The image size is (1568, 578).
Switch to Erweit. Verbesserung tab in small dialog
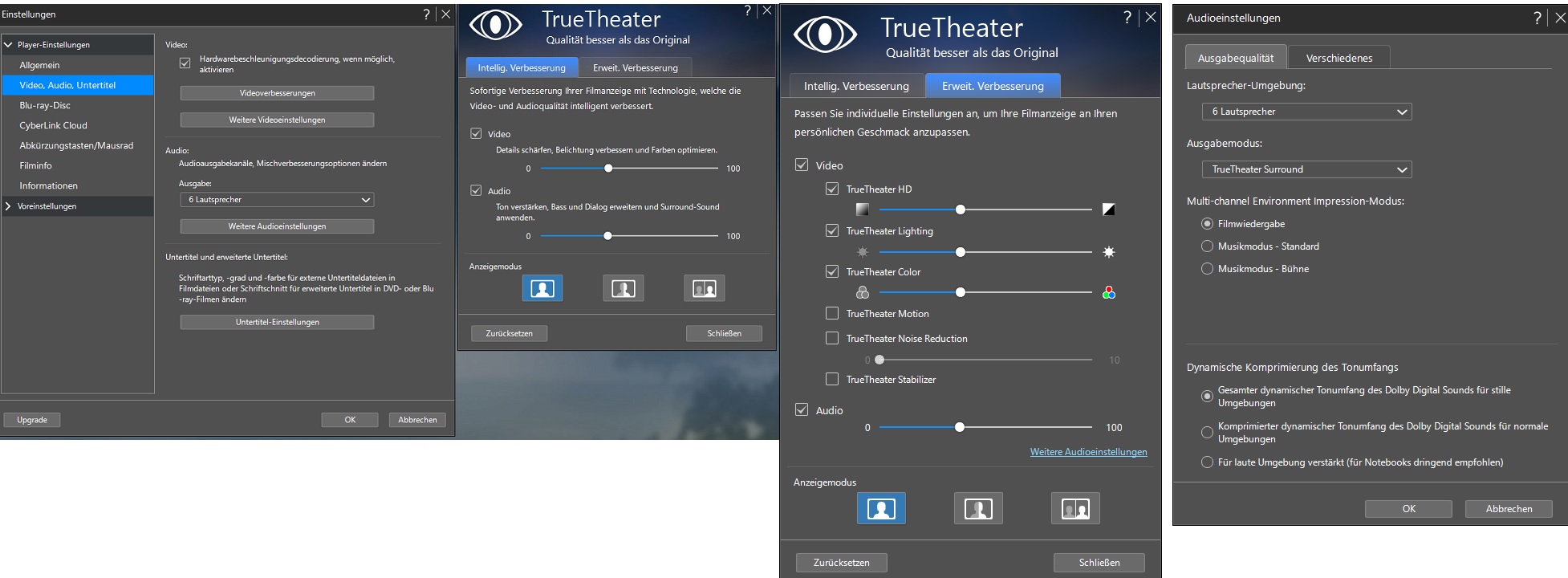coord(636,67)
